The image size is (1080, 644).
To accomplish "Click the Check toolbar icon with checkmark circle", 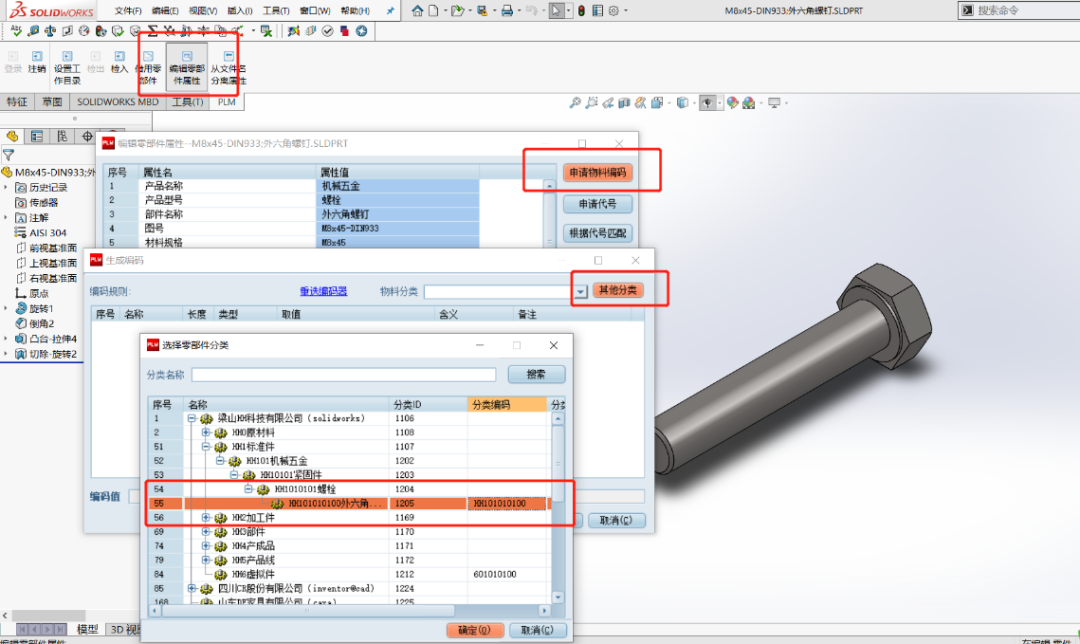I will tap(327, 31).
